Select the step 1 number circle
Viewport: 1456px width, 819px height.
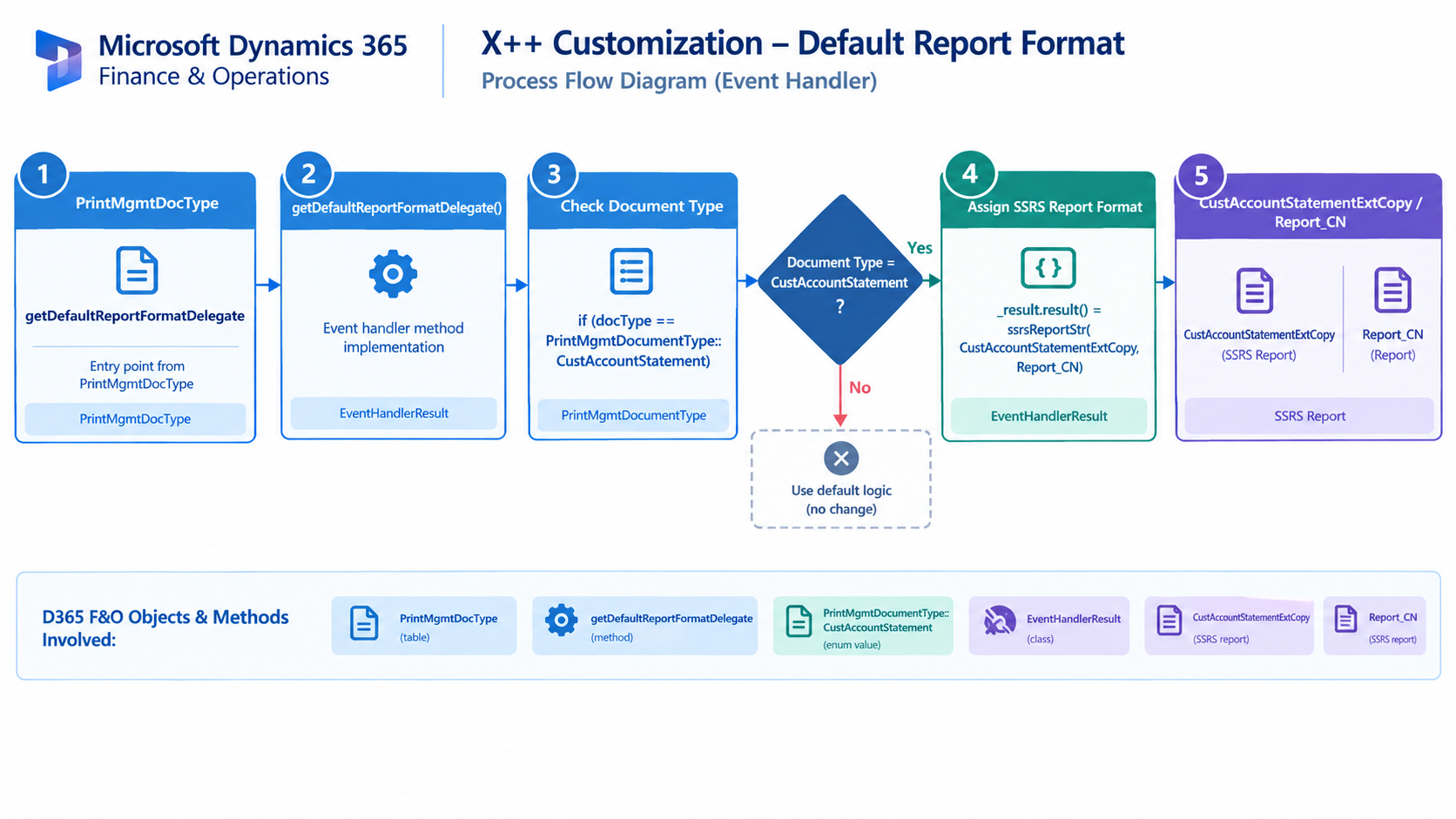(x=43, y=173)
